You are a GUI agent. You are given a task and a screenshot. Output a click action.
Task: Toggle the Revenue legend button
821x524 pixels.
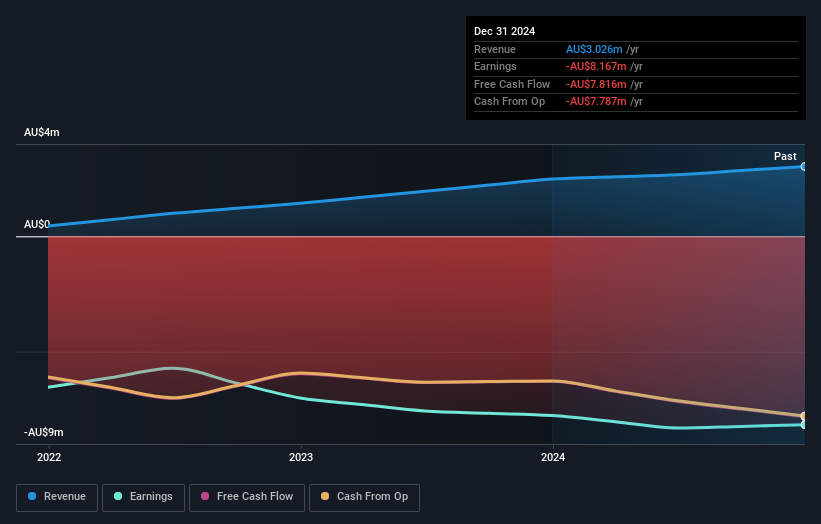tap(57, 497)
